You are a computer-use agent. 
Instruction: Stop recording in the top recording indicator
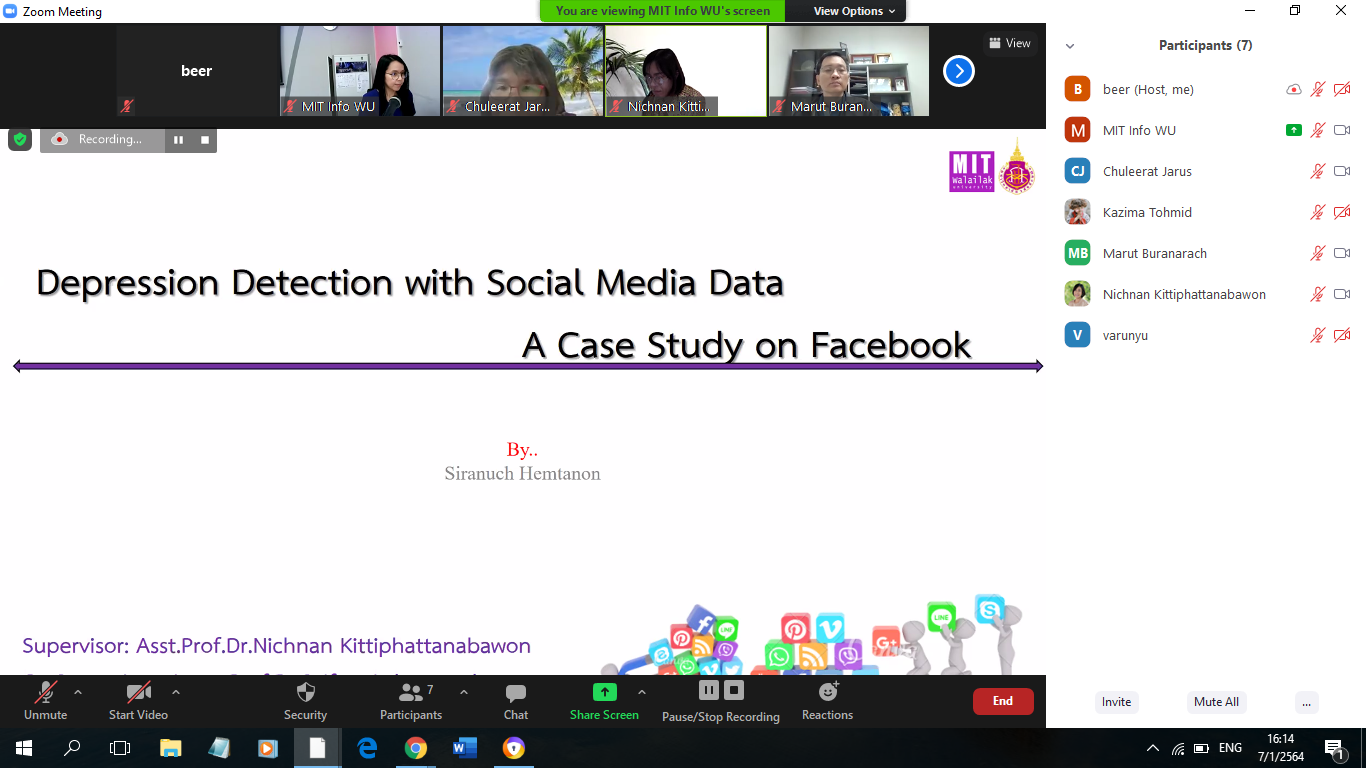(x=205, y=140)
